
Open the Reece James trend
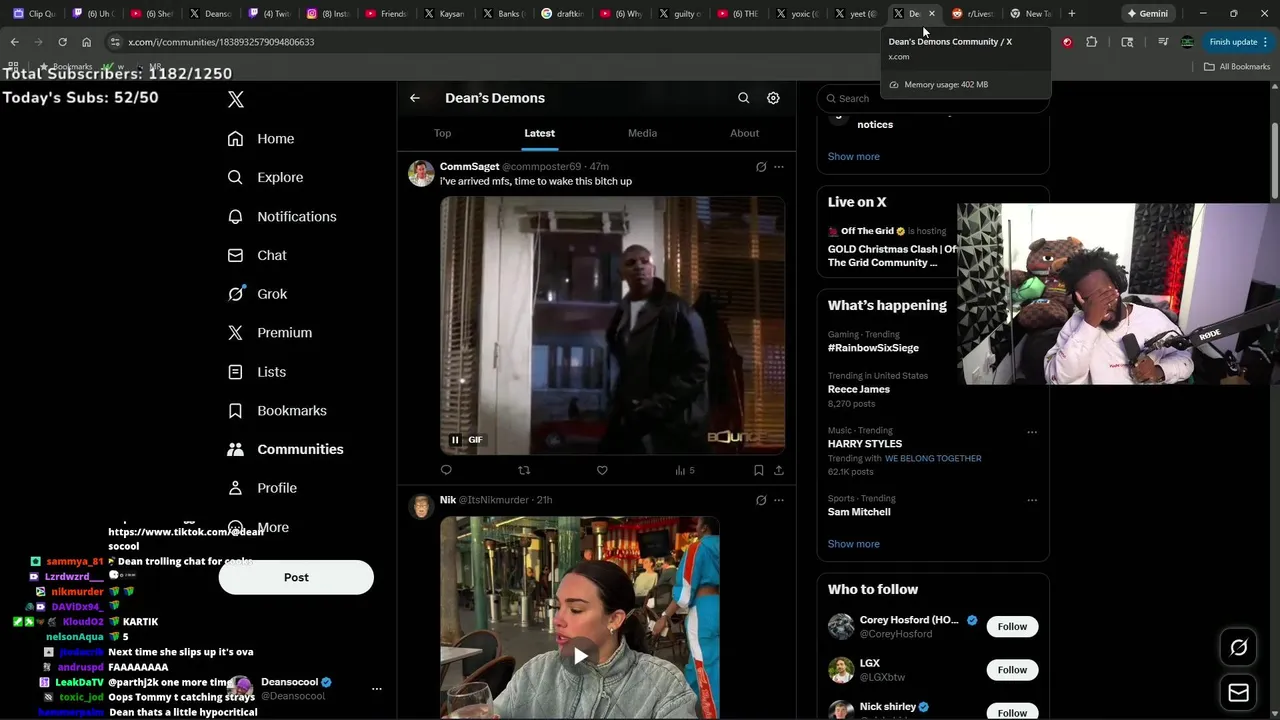click(x=858, y=389)
